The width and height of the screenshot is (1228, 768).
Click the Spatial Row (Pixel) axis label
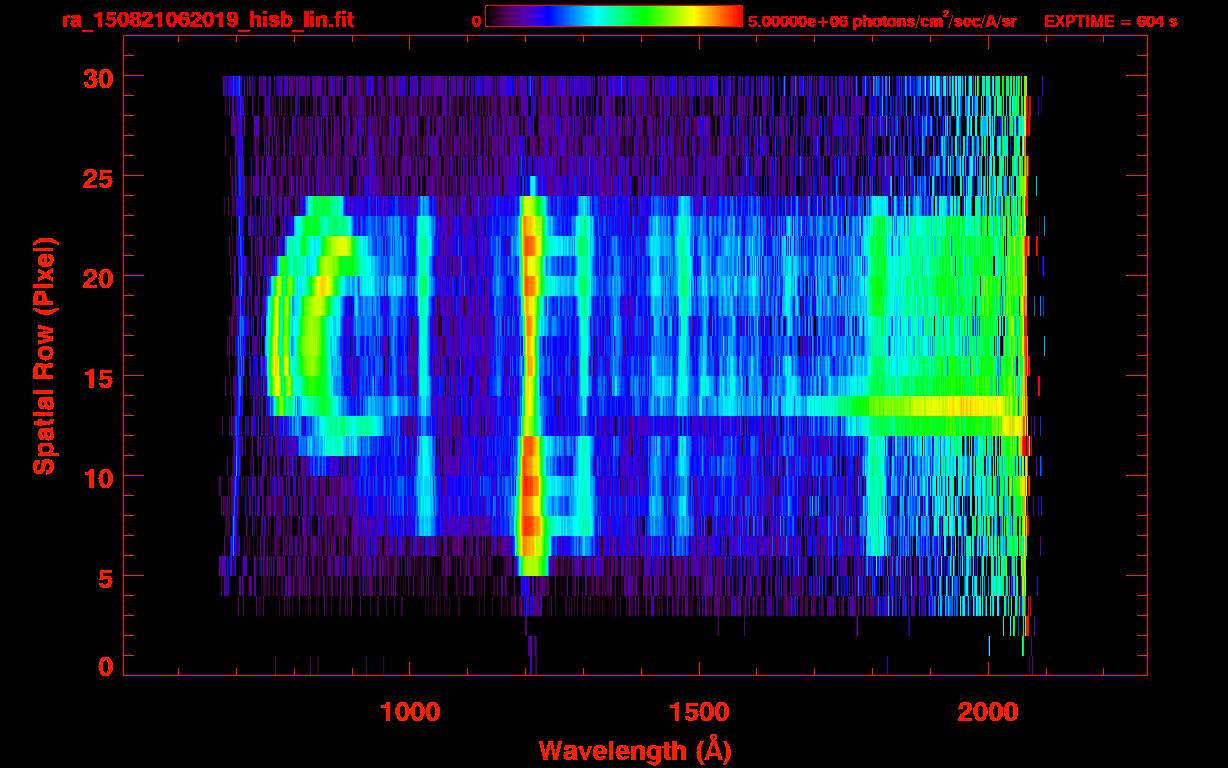click(45, 356)
